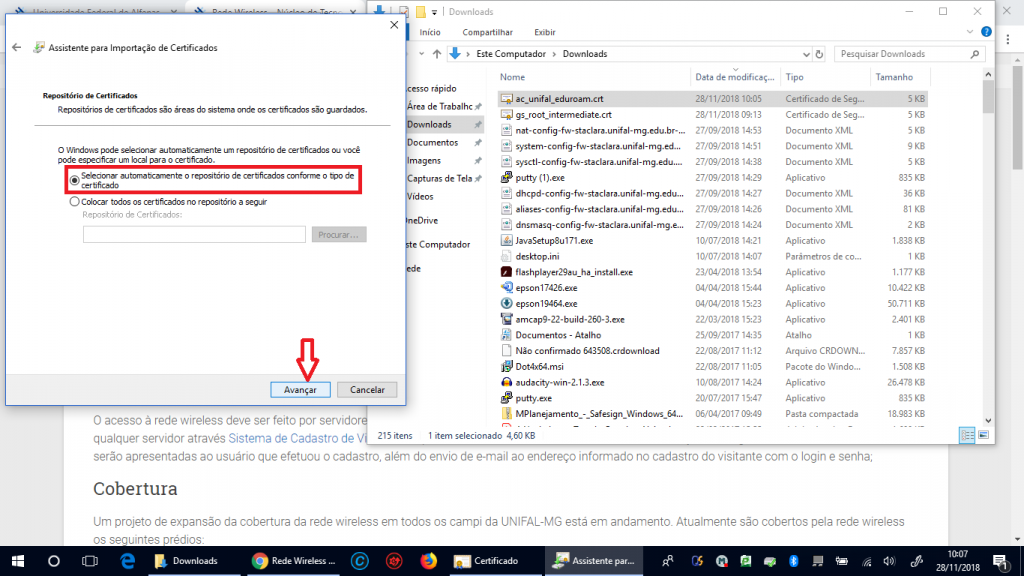The height and width of the screenshot is (576, 1024).
Task: Sort files by Tipo column
Action: (795, 77)
